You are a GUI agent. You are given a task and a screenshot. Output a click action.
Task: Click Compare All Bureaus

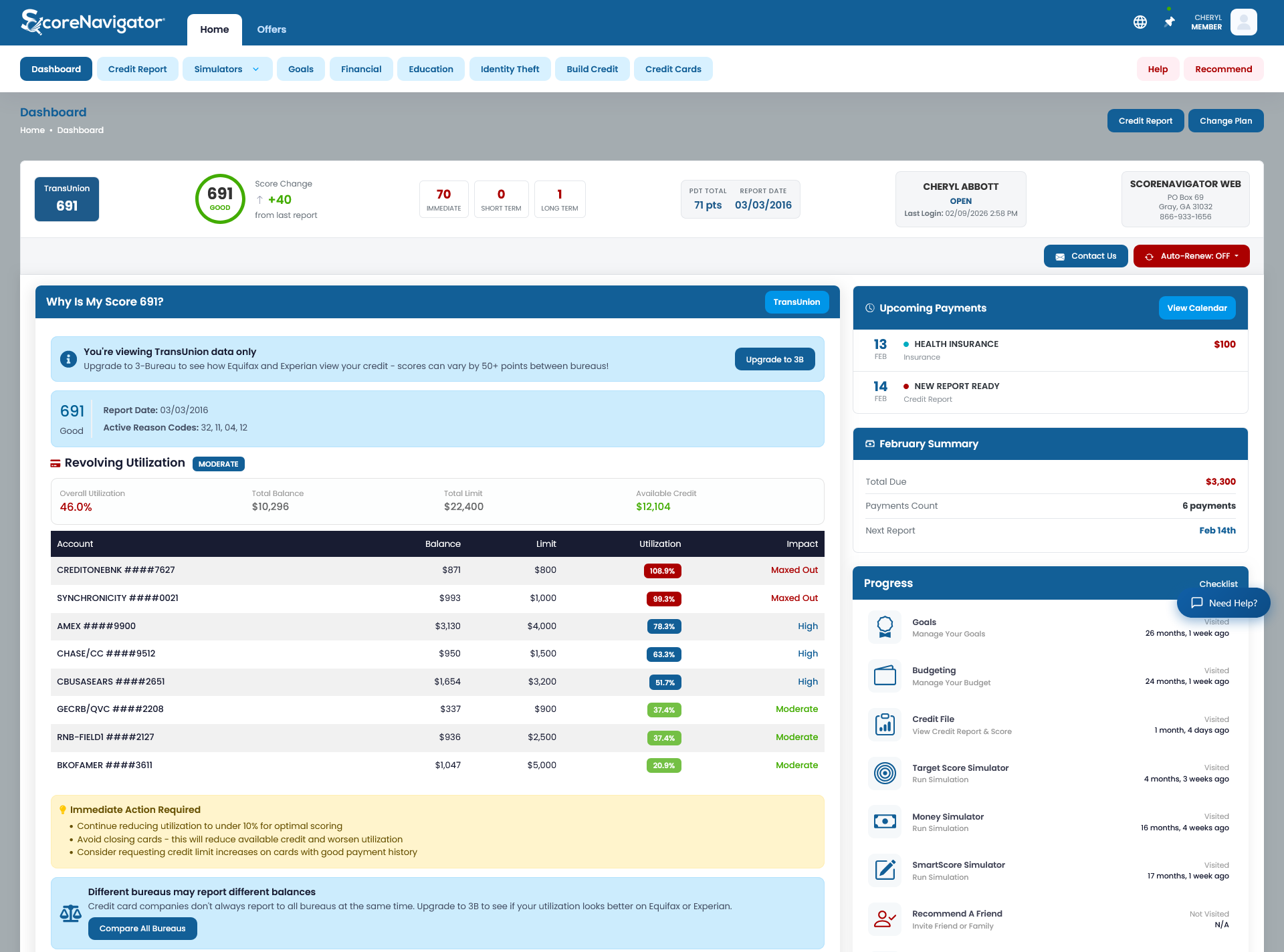[x=142, y=929]
